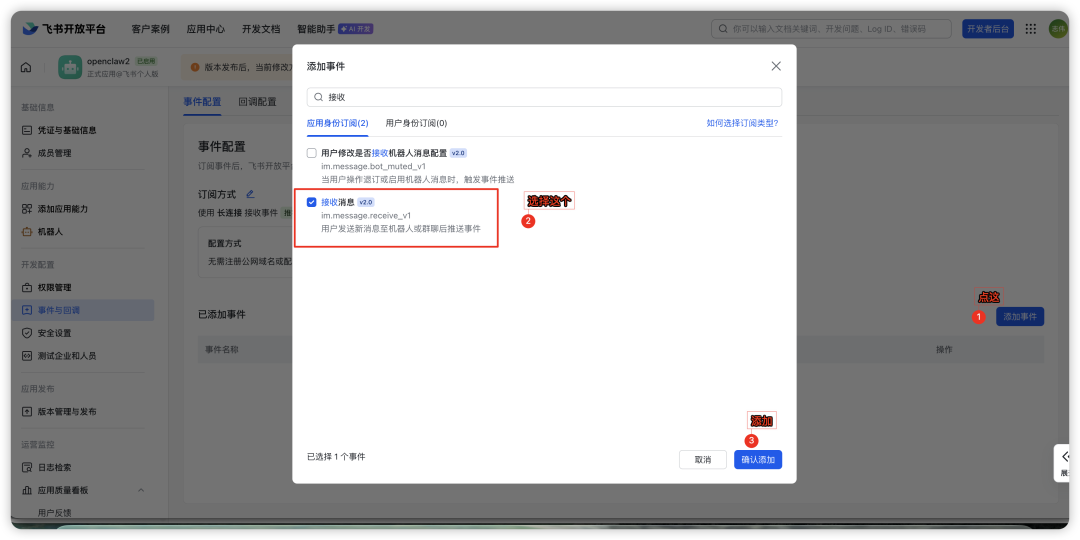Expand the side panel with the arrow at right edge

tap(1065, 457)
